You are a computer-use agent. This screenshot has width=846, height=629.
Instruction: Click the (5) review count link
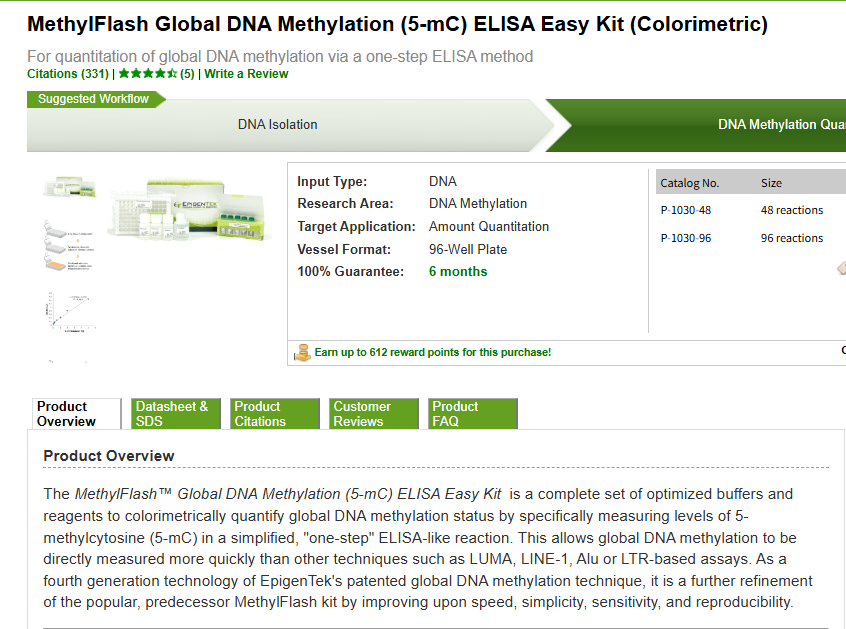[187, 74]
